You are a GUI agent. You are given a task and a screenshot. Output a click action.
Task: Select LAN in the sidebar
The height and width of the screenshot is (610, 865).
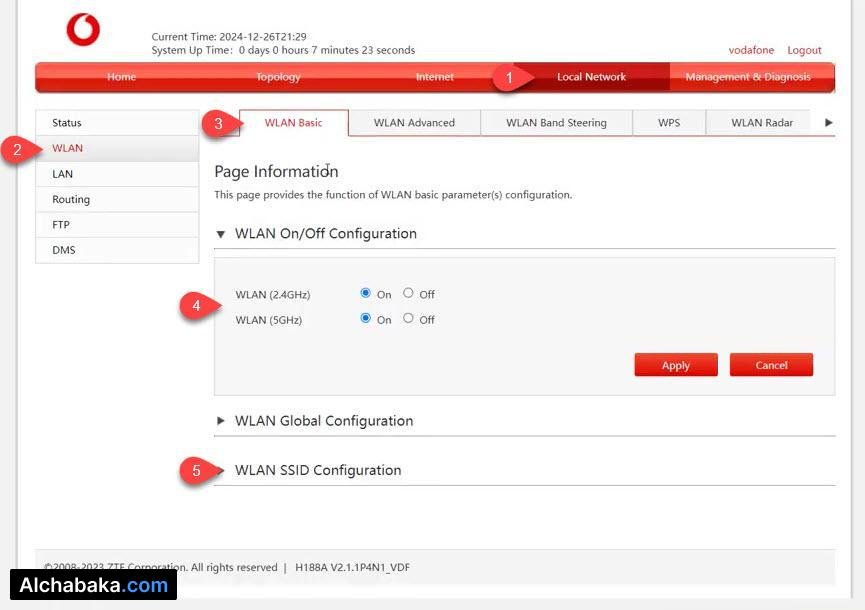click(x=62, y=173)
